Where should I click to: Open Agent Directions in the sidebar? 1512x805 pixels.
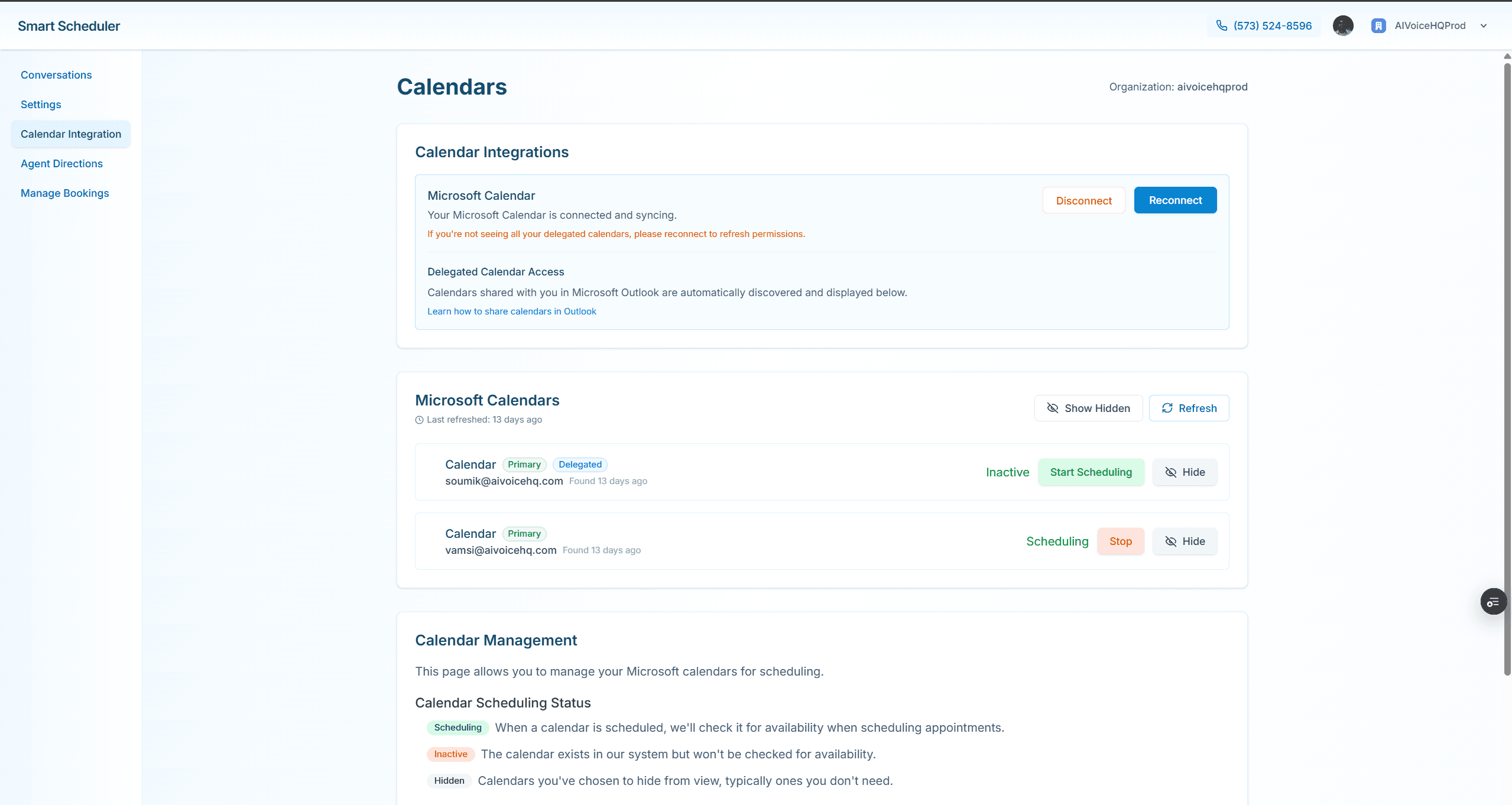(x=61, y=163)
